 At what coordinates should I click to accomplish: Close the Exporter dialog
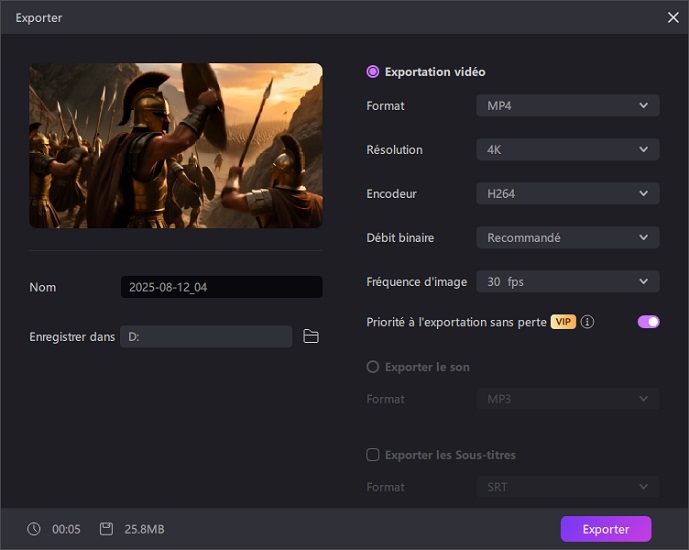[673, 18]
